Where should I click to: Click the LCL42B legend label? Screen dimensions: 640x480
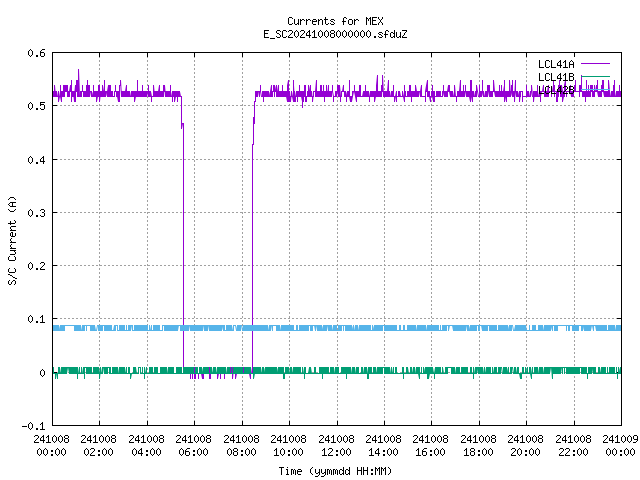coord(556,90)
